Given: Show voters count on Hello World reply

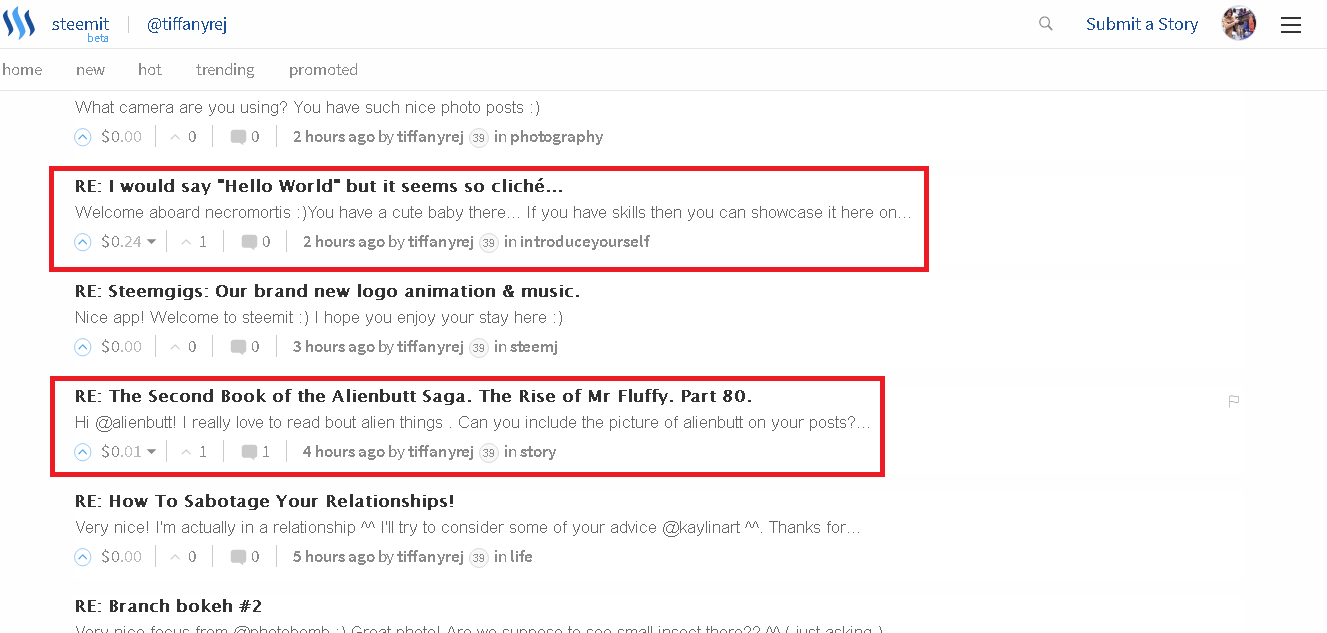Looking at the screenshot, I should pos(193,242).
